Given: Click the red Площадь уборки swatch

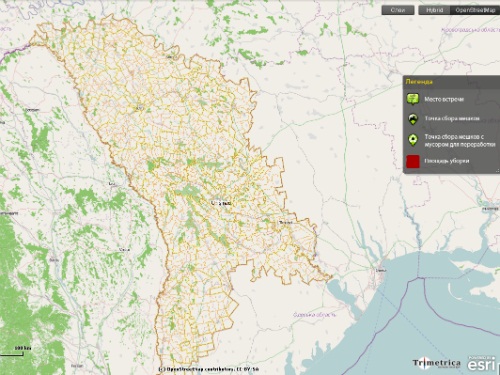Looking at the screenshot, I should (x=413, y=161).
